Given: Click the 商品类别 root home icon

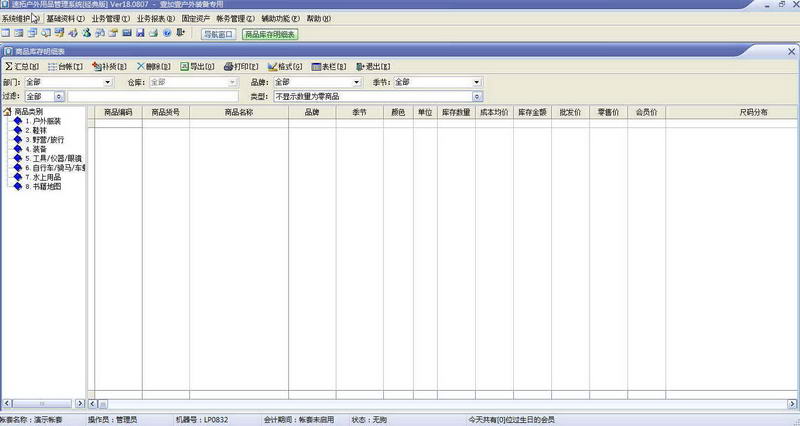Looking at the screenshot, I should point(7,111).
